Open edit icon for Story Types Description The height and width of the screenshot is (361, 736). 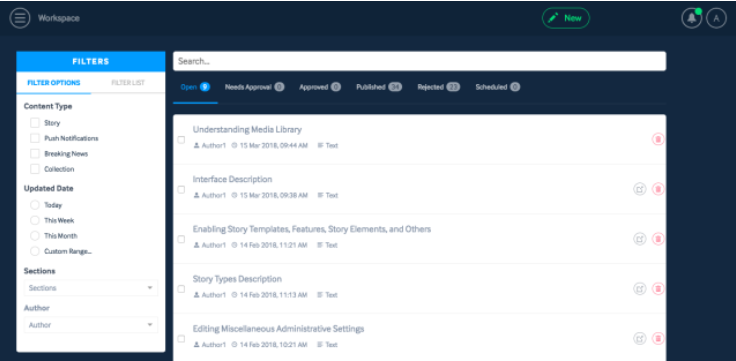point(640,289)
